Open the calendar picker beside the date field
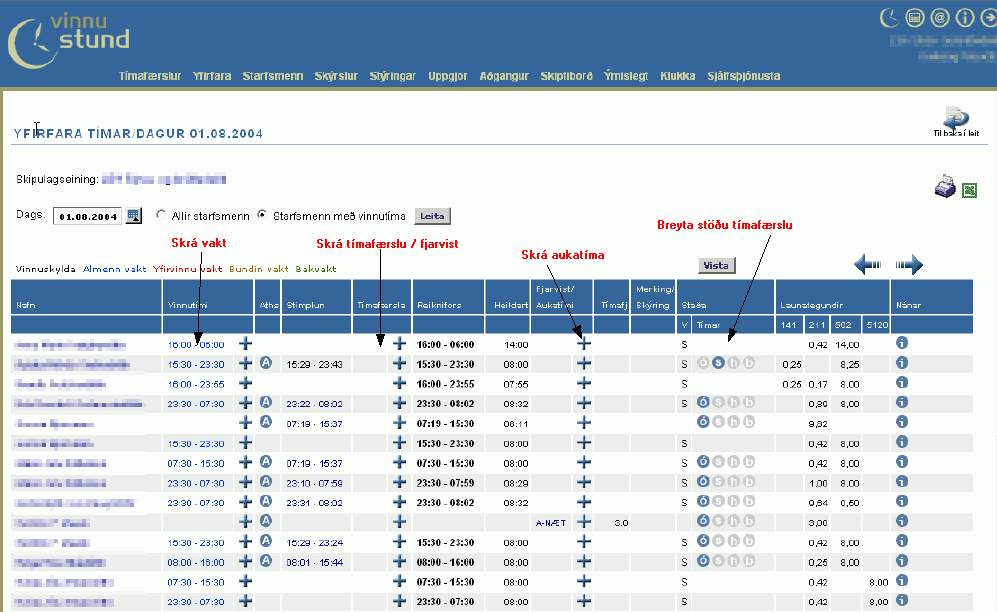The height and width of the screenshot is (612, 997). [x=134, y=215]
